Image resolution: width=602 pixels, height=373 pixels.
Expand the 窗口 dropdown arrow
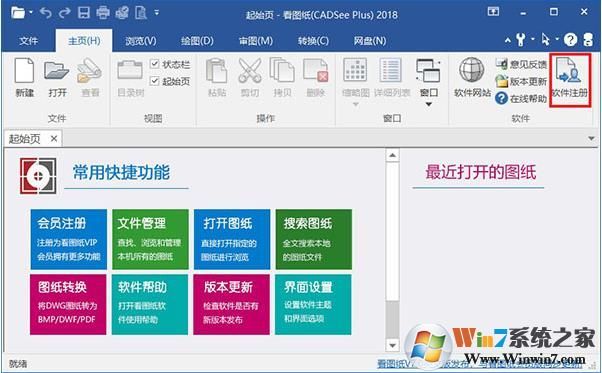(428, 104)
